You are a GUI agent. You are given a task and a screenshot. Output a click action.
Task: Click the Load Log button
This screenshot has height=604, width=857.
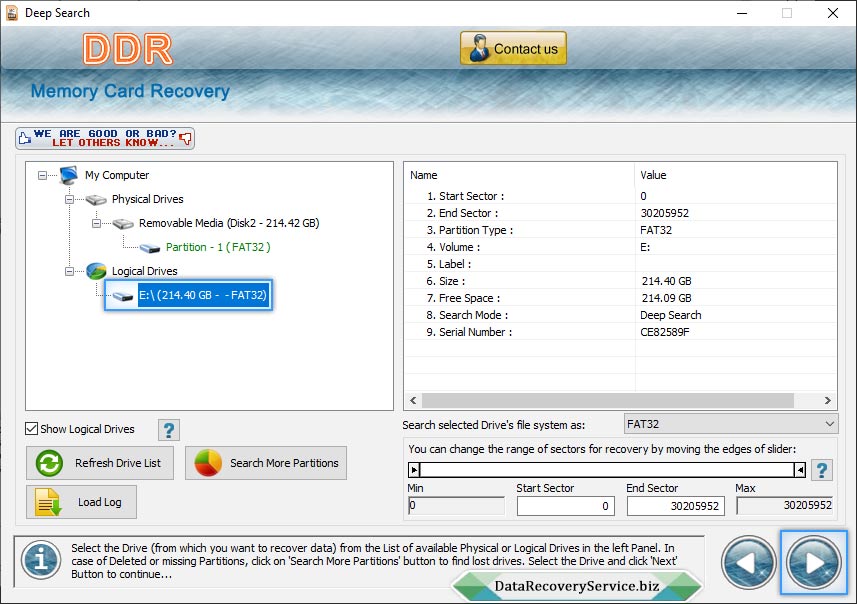tap(81, 502)
